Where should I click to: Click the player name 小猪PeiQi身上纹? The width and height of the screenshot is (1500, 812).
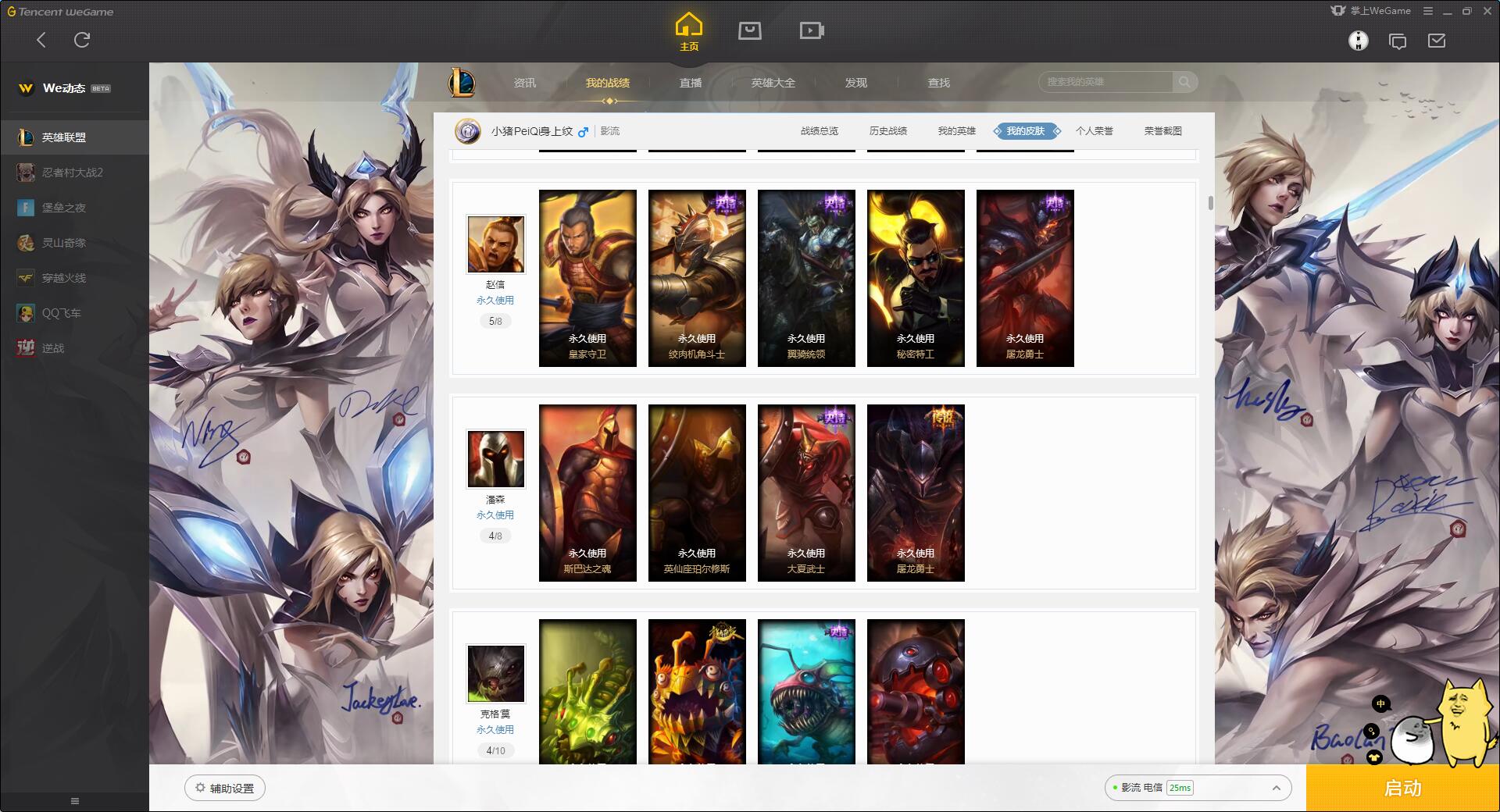tap(532, 131)
